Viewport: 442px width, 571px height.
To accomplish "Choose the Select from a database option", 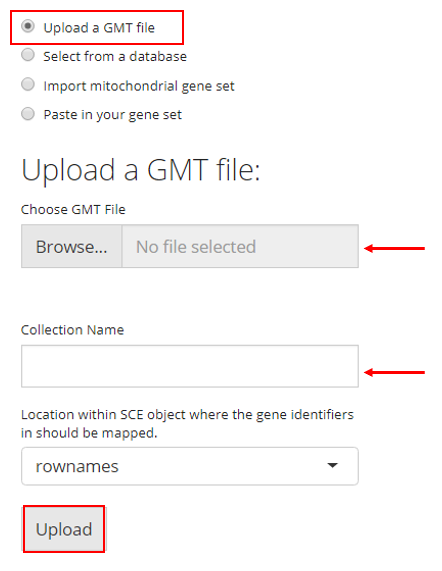I will pyautogui.click(x=28, y=55).
